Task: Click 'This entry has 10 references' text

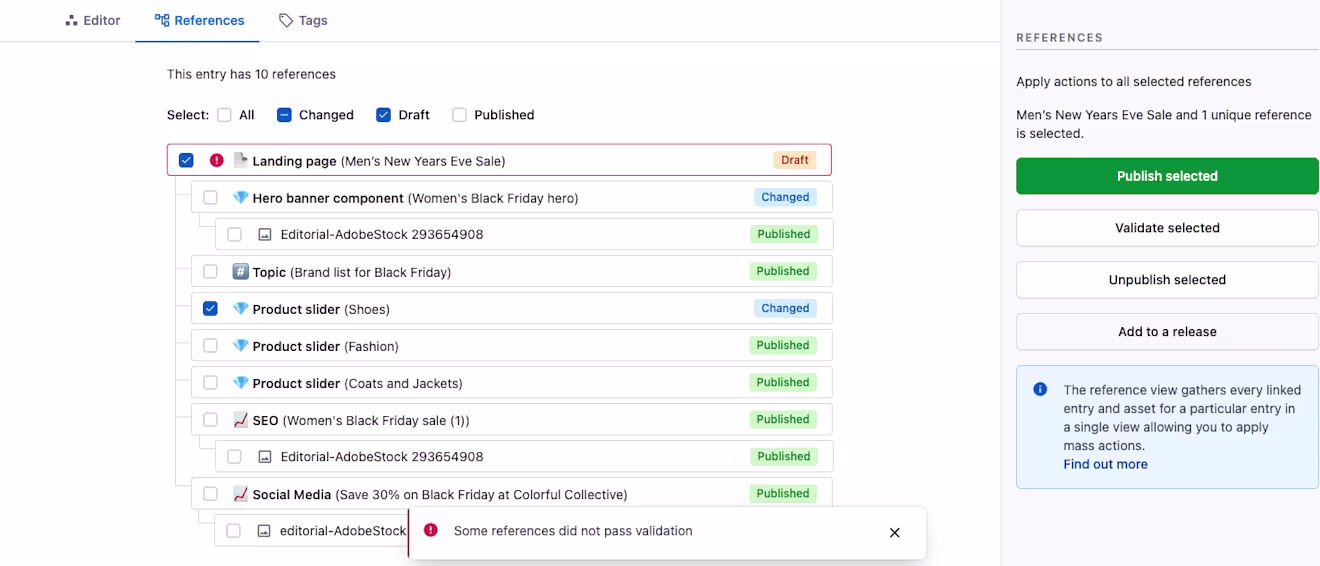Action: click(251, 74)
